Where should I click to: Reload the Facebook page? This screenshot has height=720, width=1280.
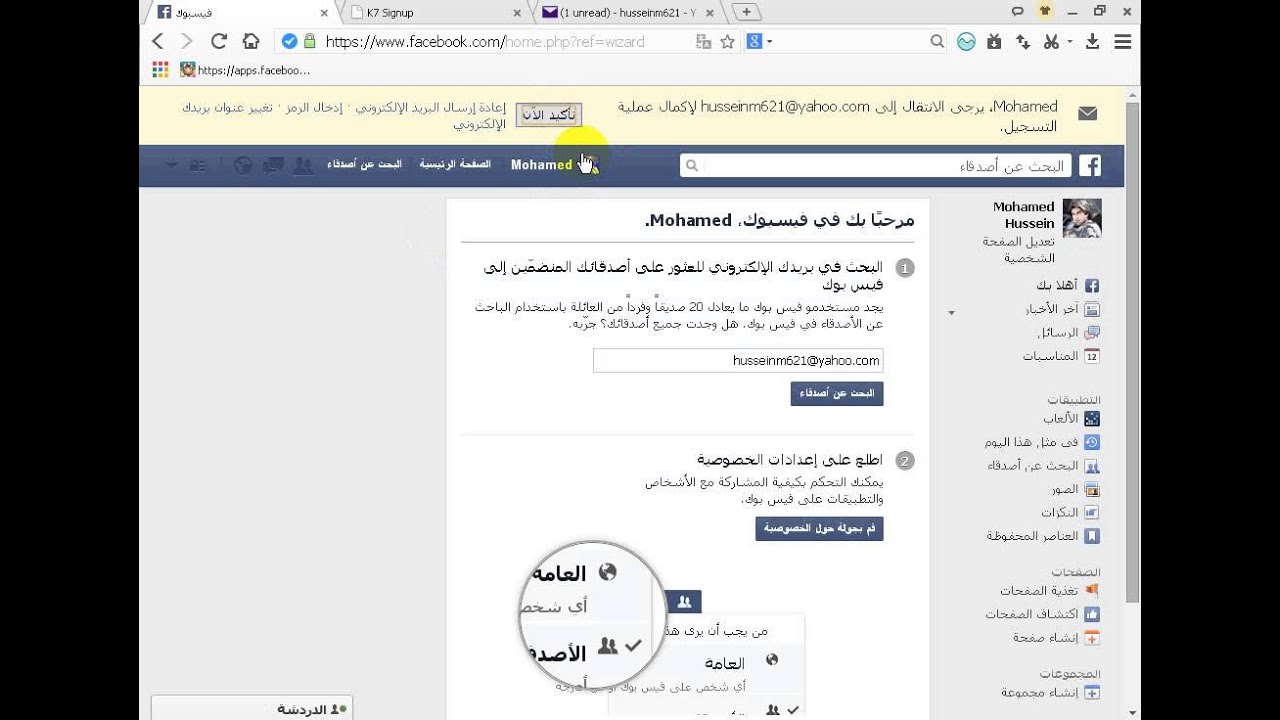click(218, 41)
